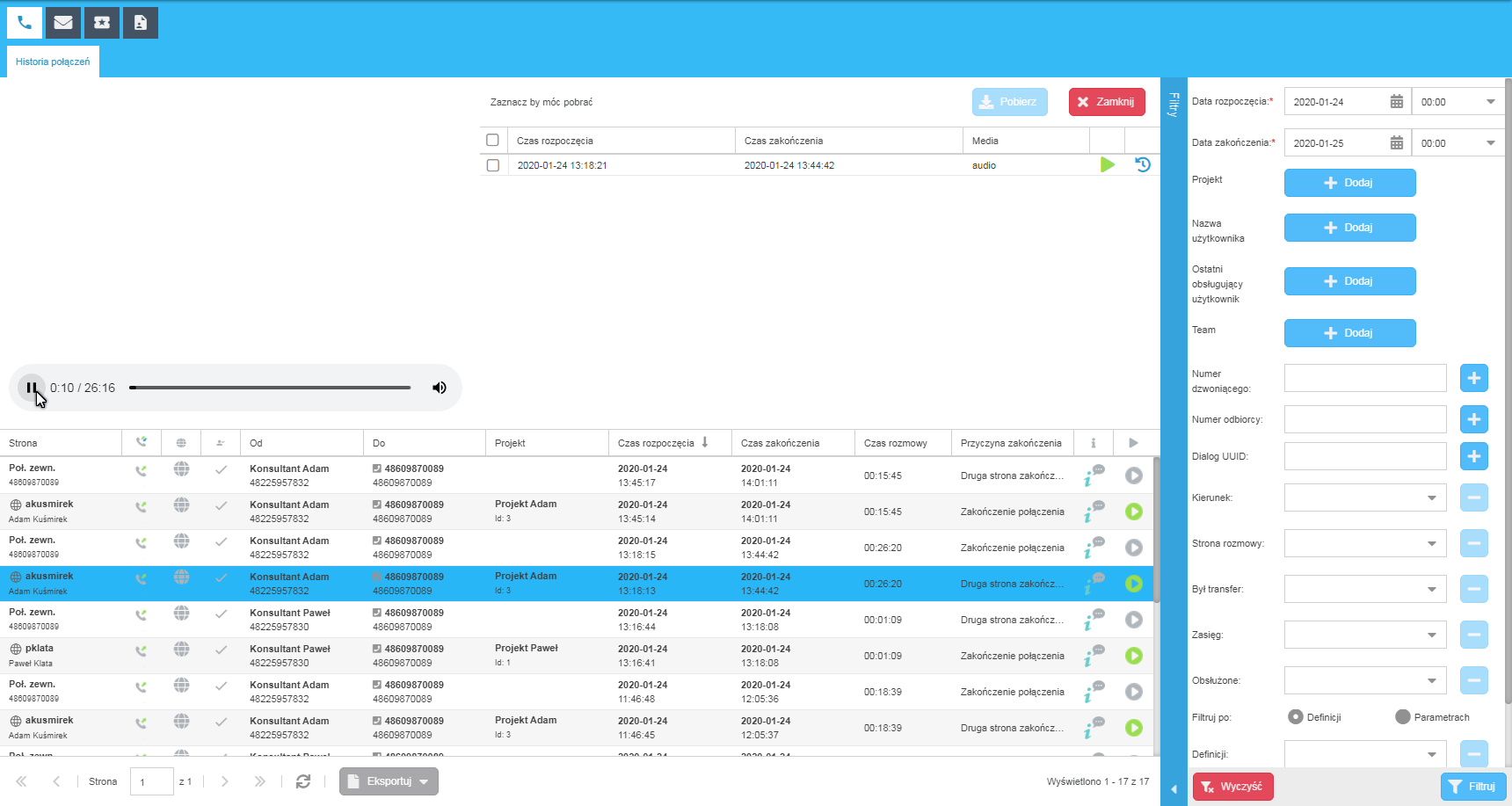Click minus button beside Strona rozmowy
1512x806 pixels.
click(x=1474, y=543)
